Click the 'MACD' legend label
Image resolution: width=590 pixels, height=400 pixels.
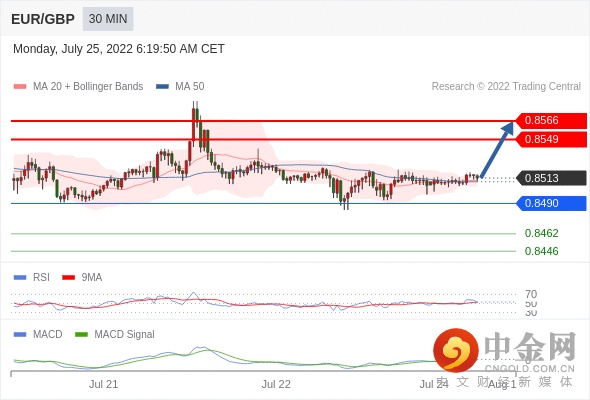pyautogui.click(x=48, y=335)
